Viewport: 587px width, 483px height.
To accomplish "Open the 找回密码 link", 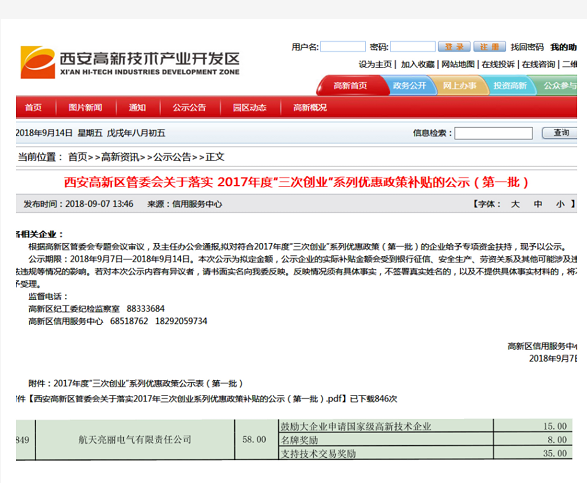I will [527, 47].
